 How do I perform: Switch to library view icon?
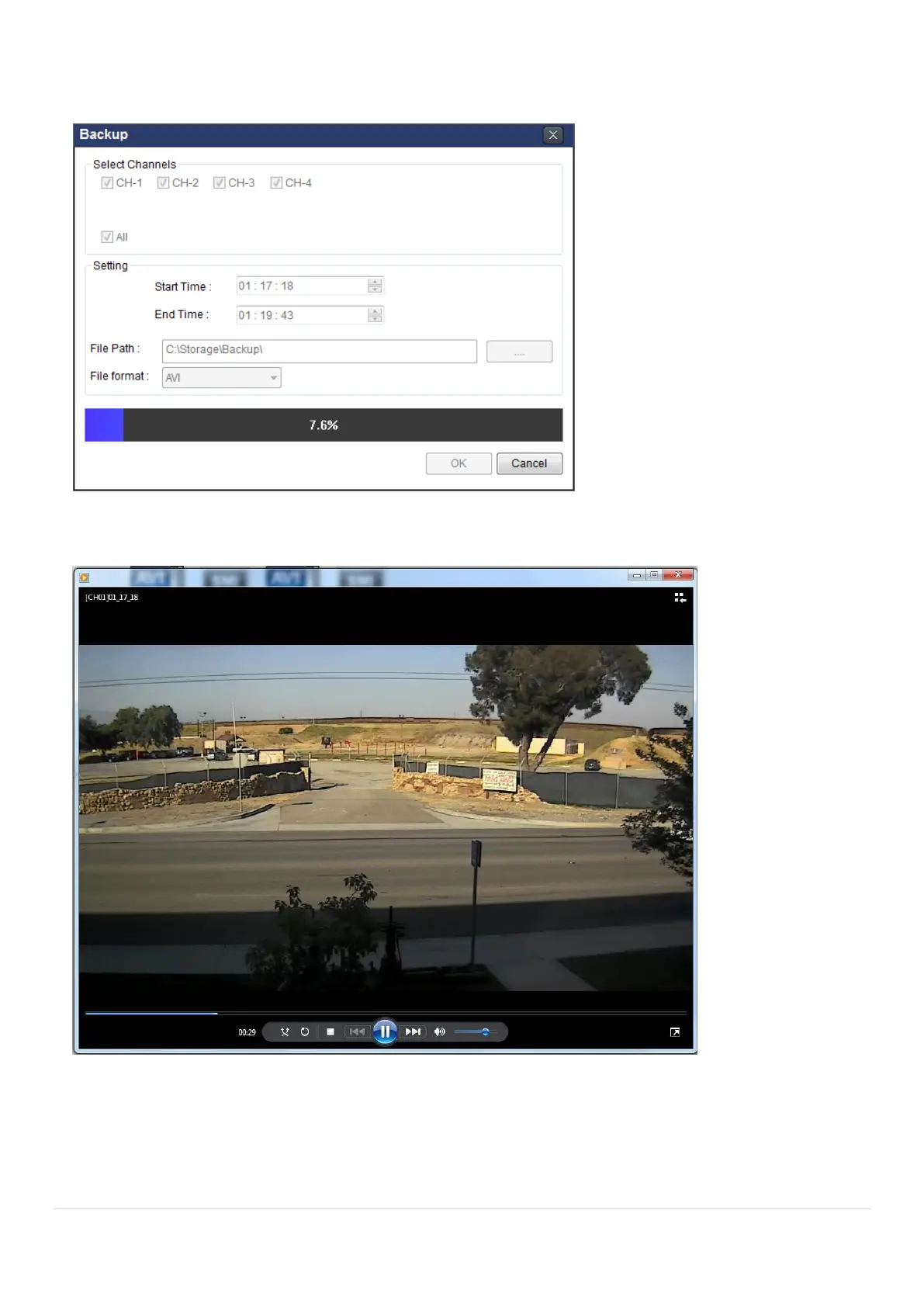click(x=680, y=598)
